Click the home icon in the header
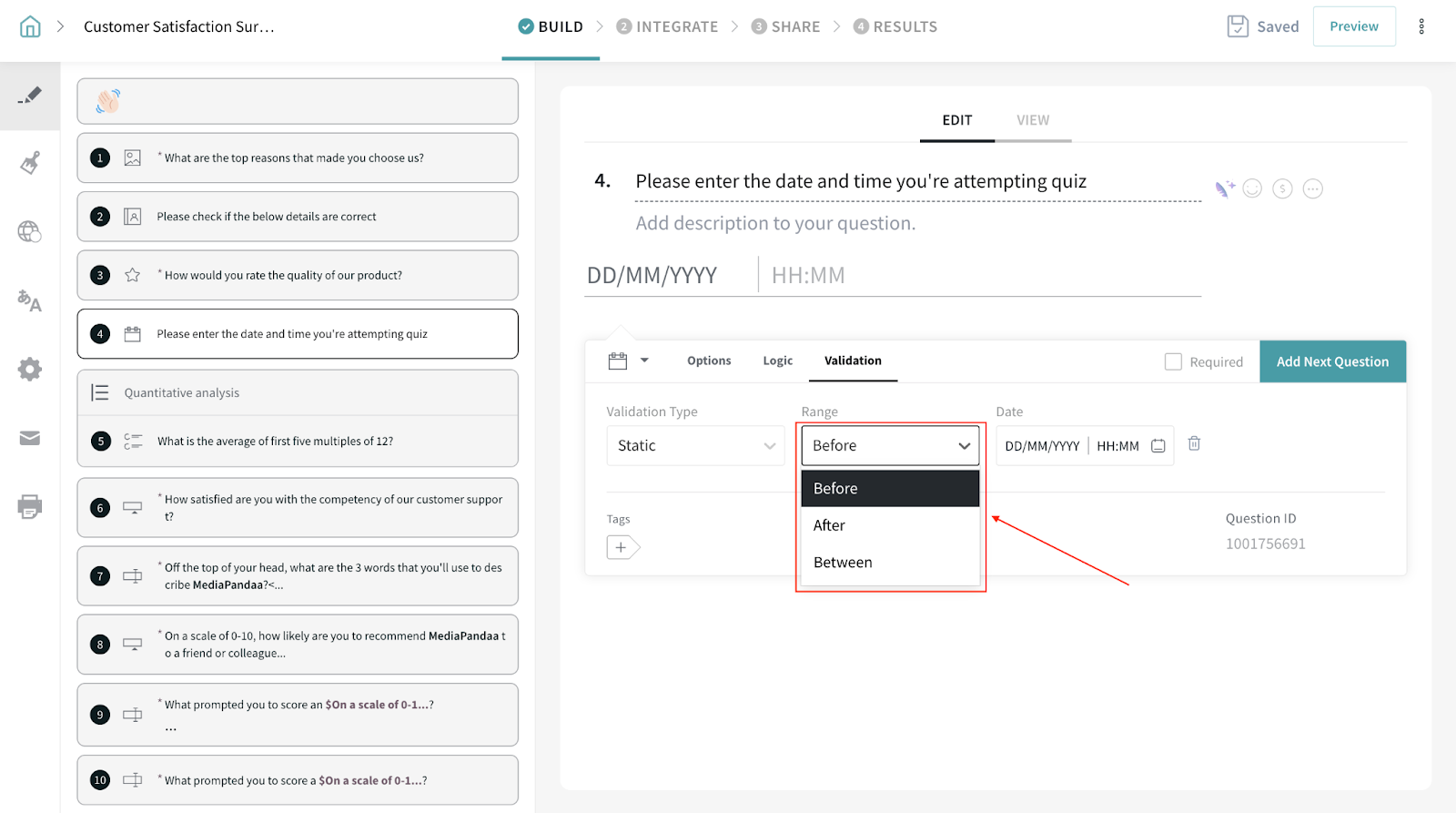 [30, 26]
